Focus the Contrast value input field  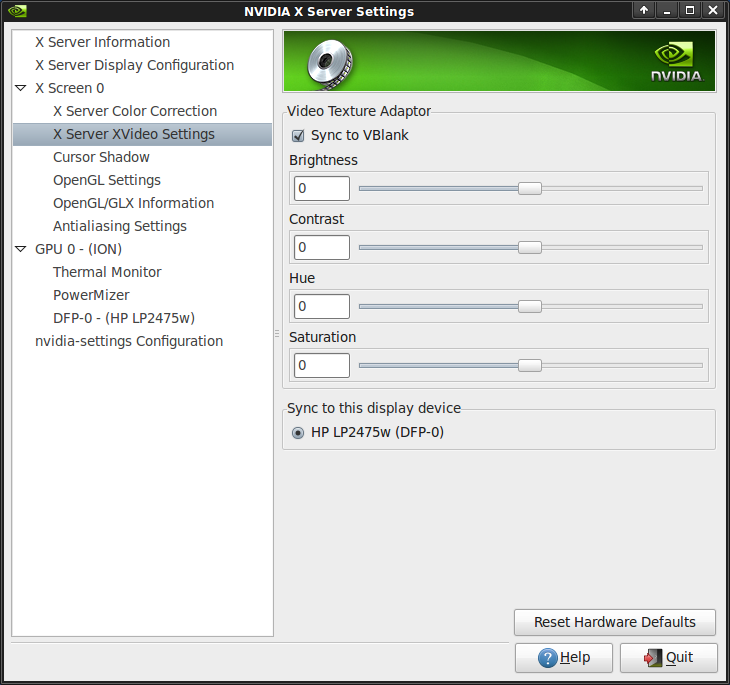click(x=322, y=248)
